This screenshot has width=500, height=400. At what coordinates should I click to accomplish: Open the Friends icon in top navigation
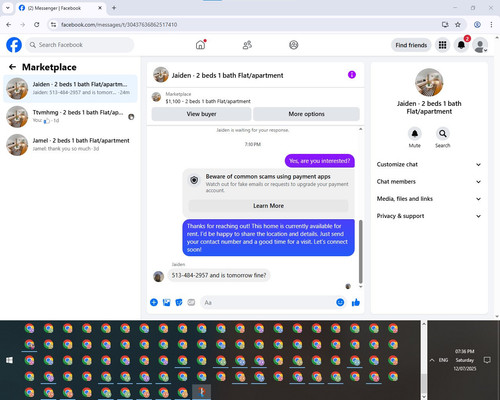point(247,45)
